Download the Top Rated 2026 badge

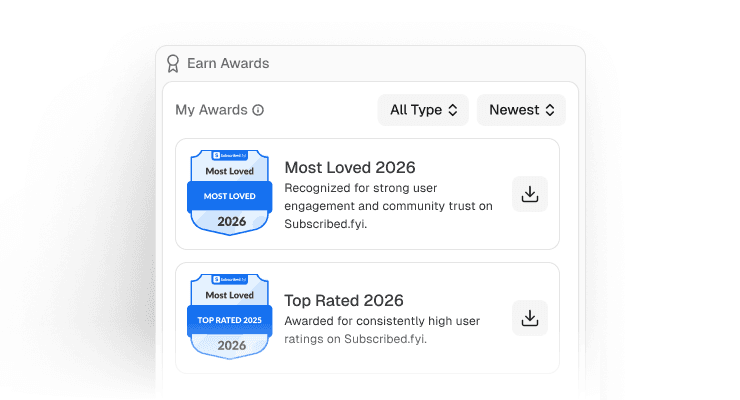[x=530, y=318]
